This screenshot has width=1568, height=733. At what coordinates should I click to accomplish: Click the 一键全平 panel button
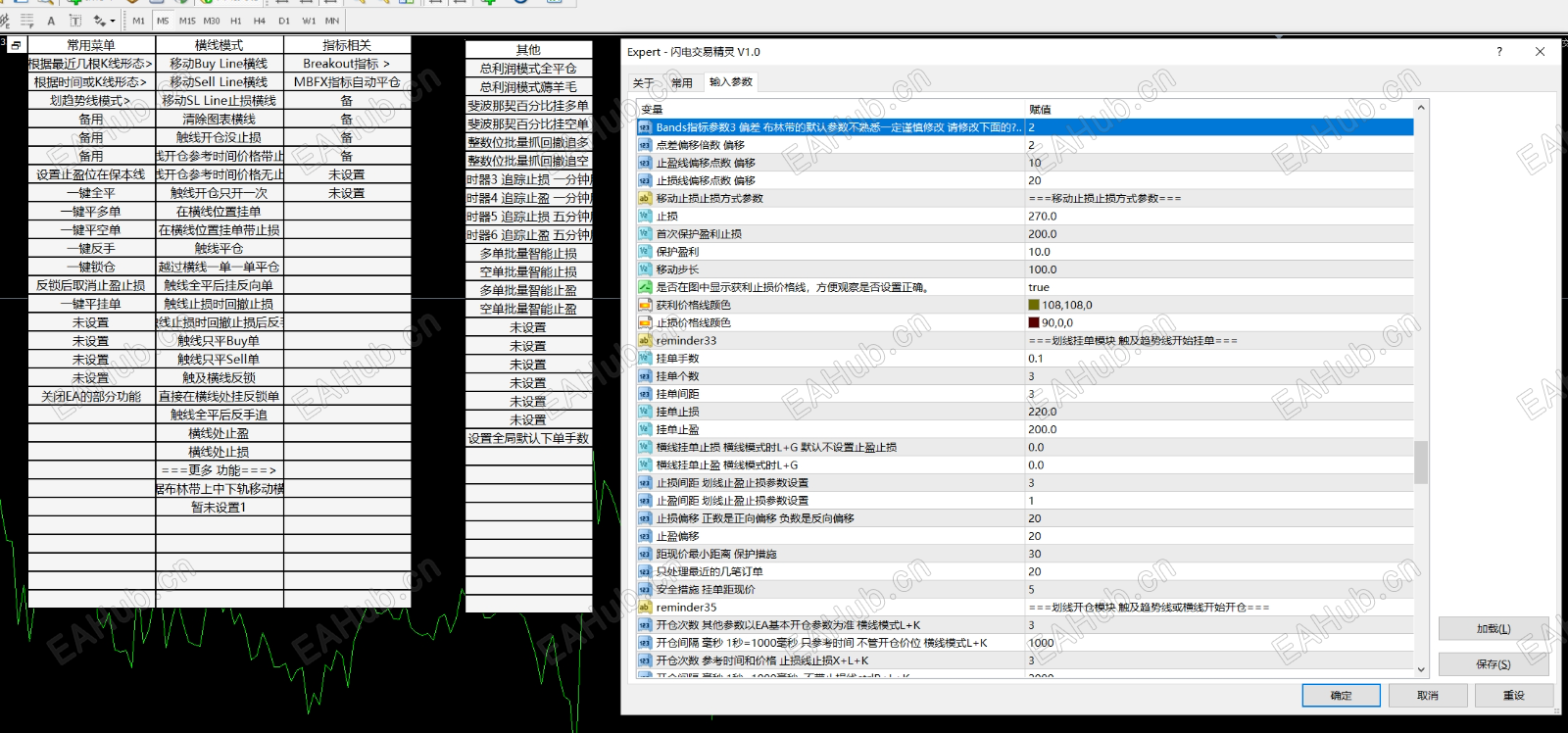[x=91, y=193]
